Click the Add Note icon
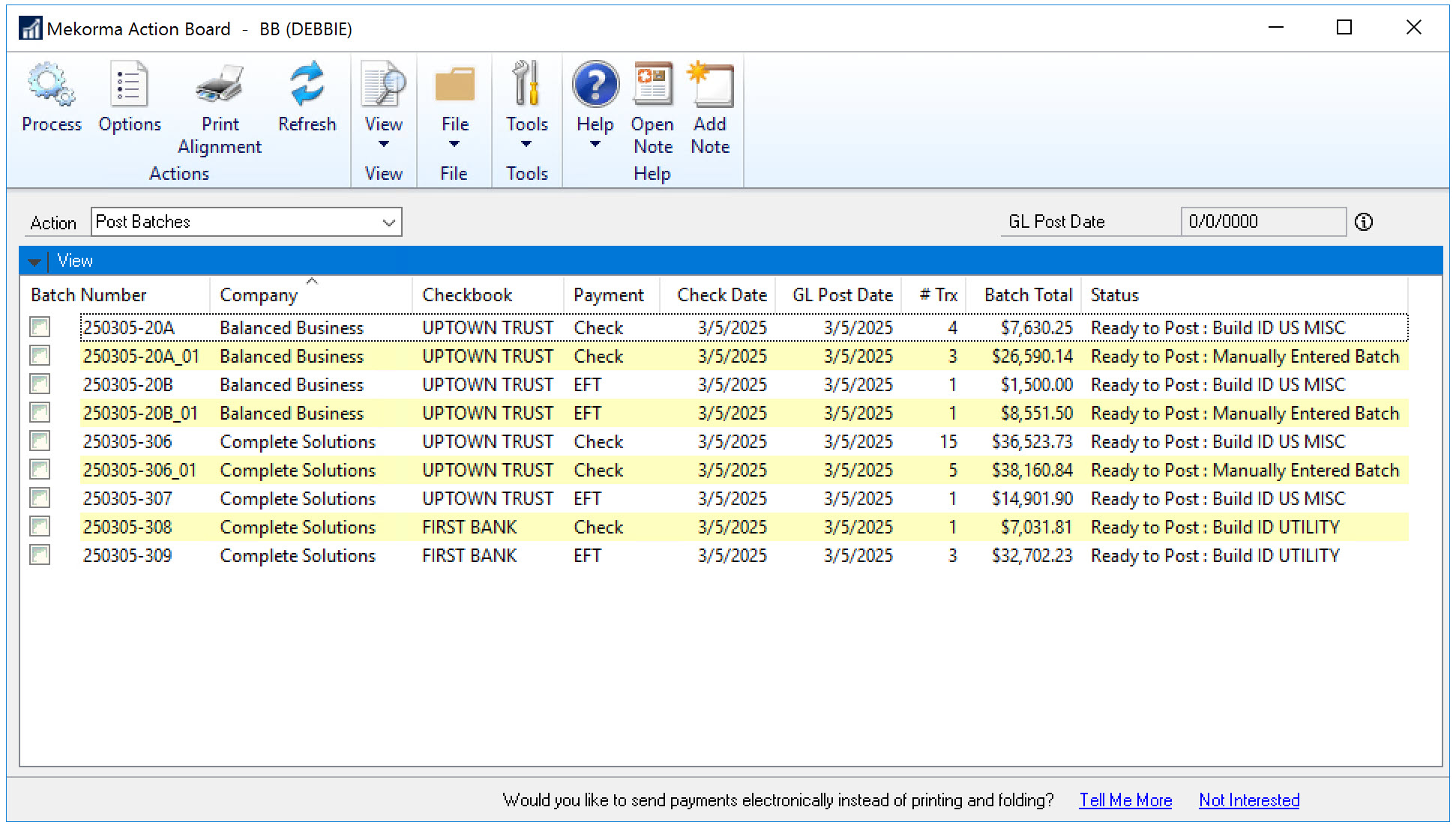1456x825 pixels. [x=710, y=85]
